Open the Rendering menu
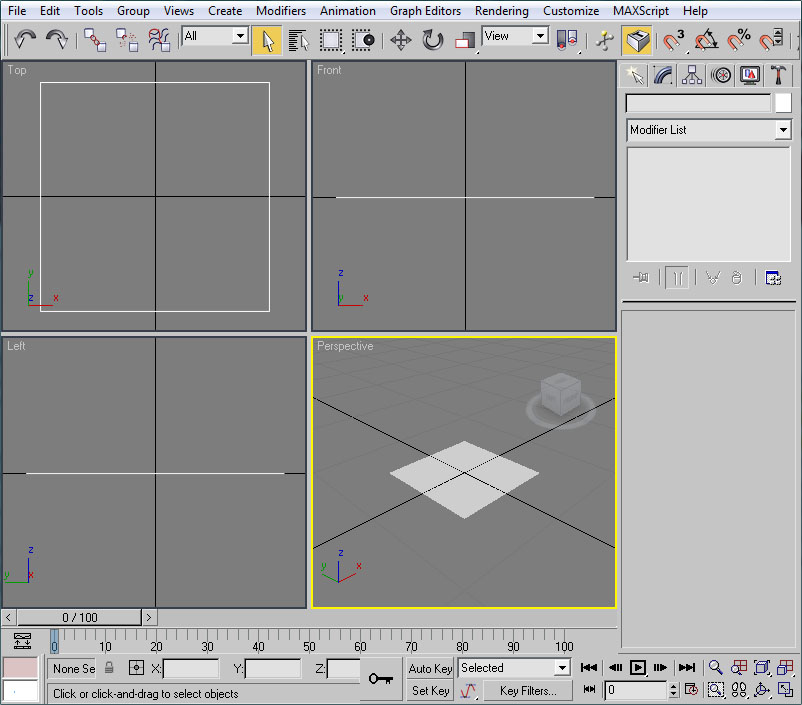 tap(501, 11)
